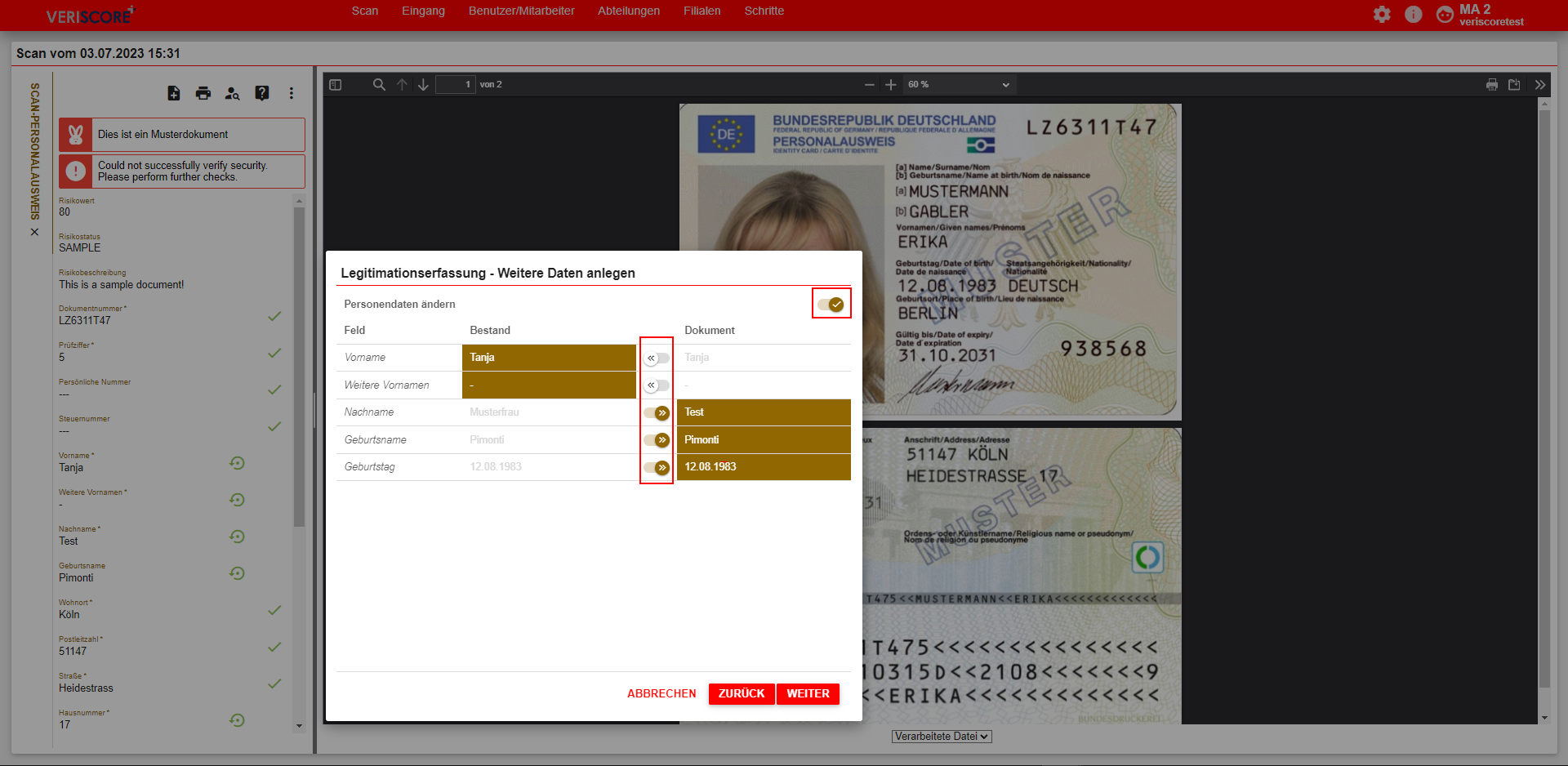Toggle the Geburtsname row switch

pyautogui.click(x=657, y=440)
